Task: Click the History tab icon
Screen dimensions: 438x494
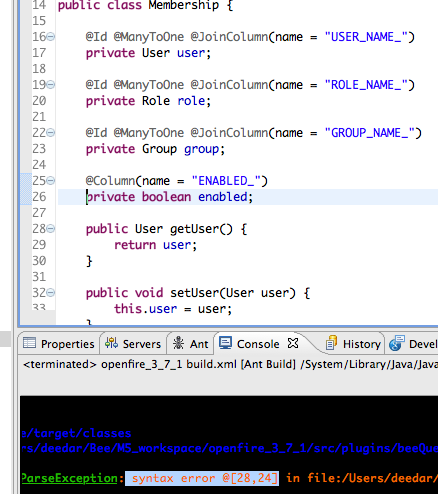Action: pyautogui.click(x=331, y=343)
